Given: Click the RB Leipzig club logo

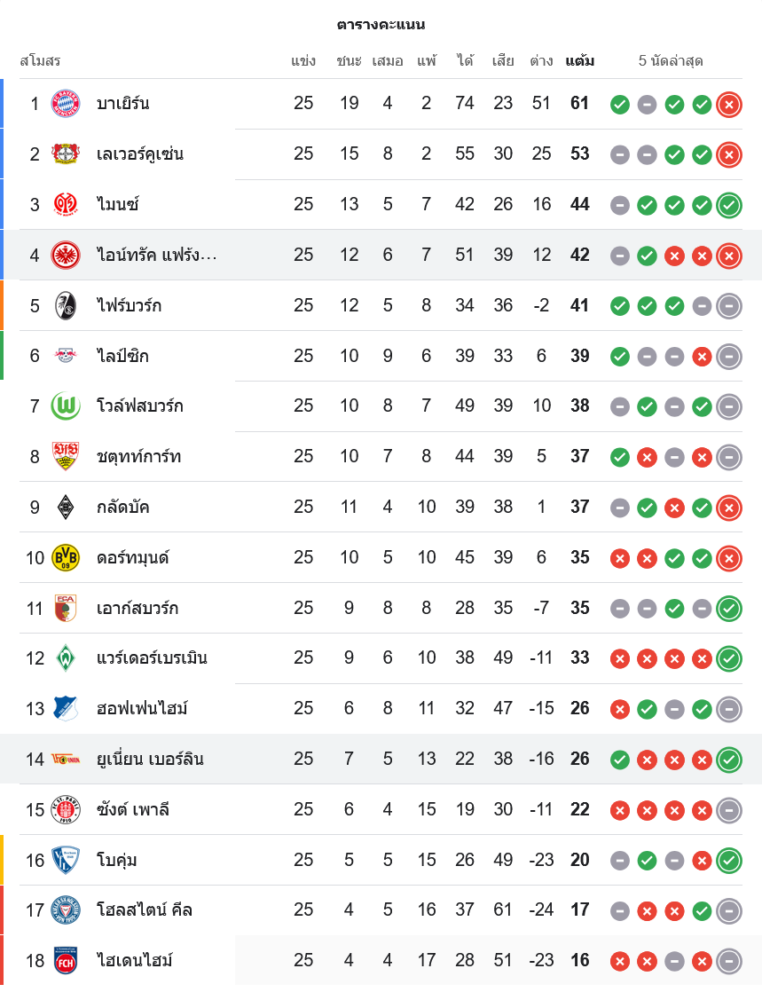Looking at the screenshot, I should 66,356.
